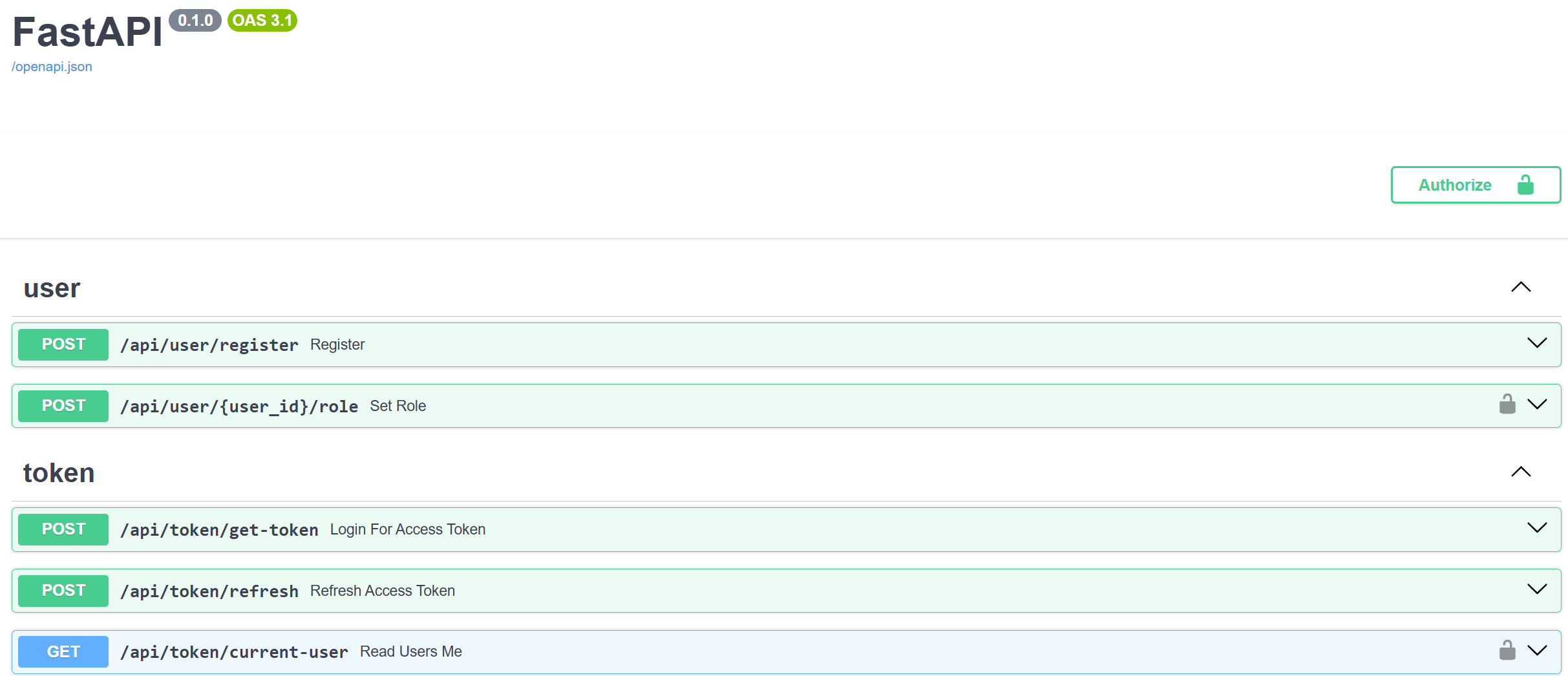Collapse the token section chevron

(x=1521, y=472)
